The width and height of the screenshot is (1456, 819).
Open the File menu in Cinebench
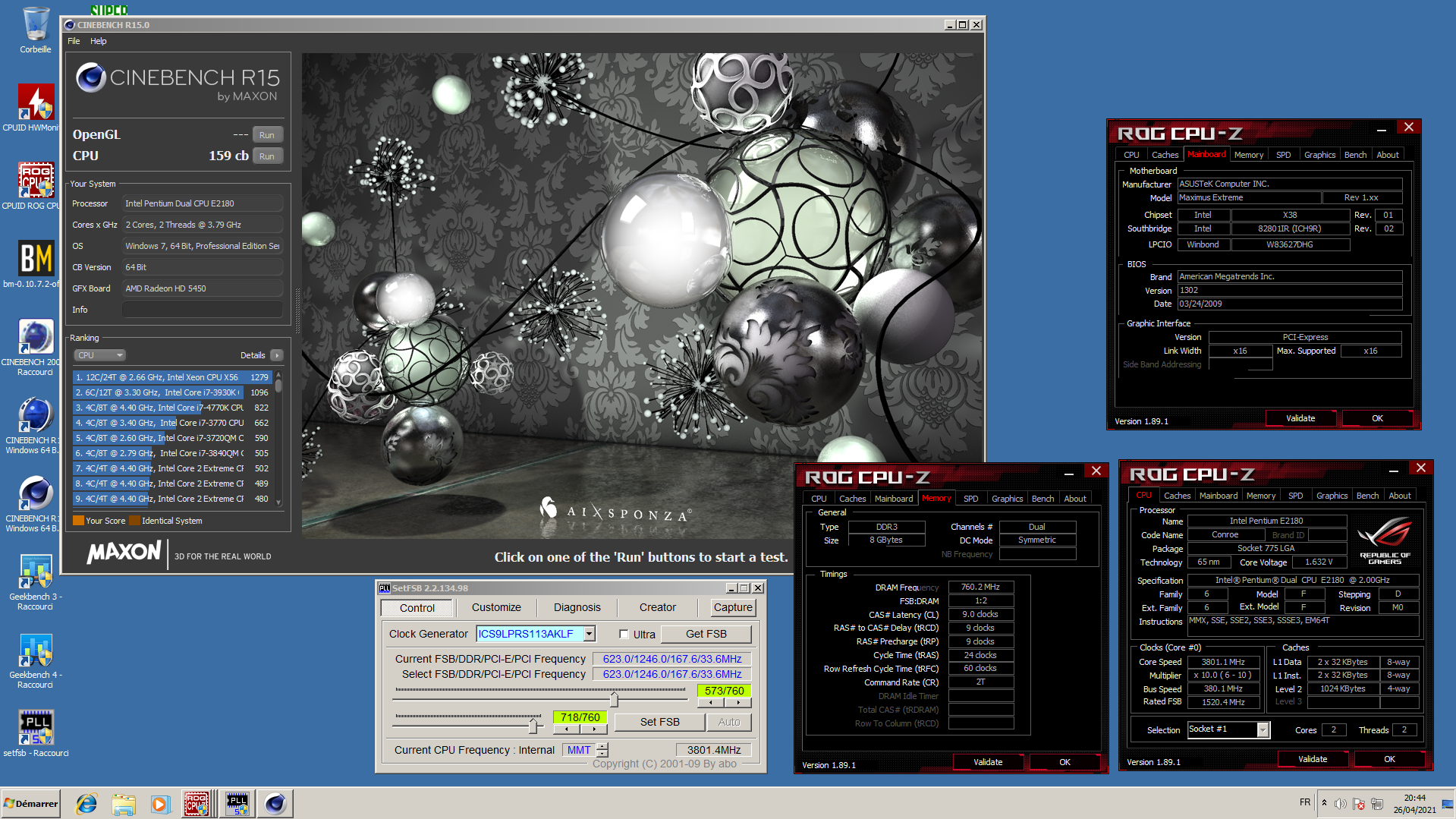click(x=74, y=41)
